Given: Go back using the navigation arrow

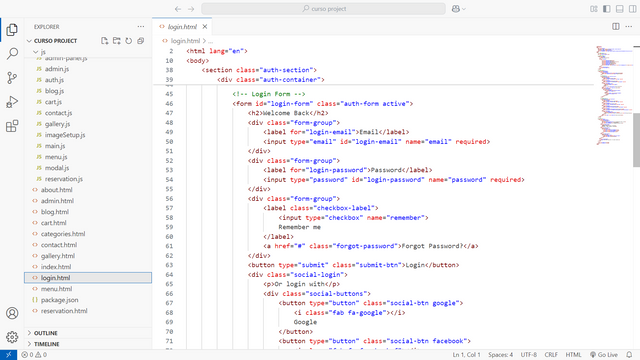Looking at the screenshot, I should (x=178, y=9).
